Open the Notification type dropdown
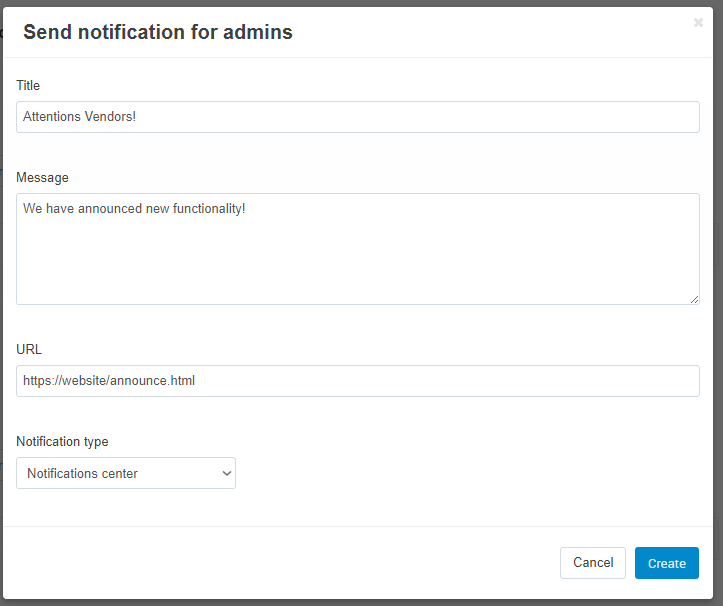723x606 pixels. point(126,473)
